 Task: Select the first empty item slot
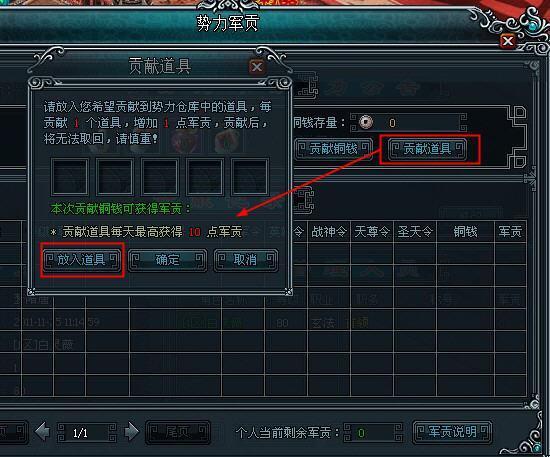coord(70,177)
